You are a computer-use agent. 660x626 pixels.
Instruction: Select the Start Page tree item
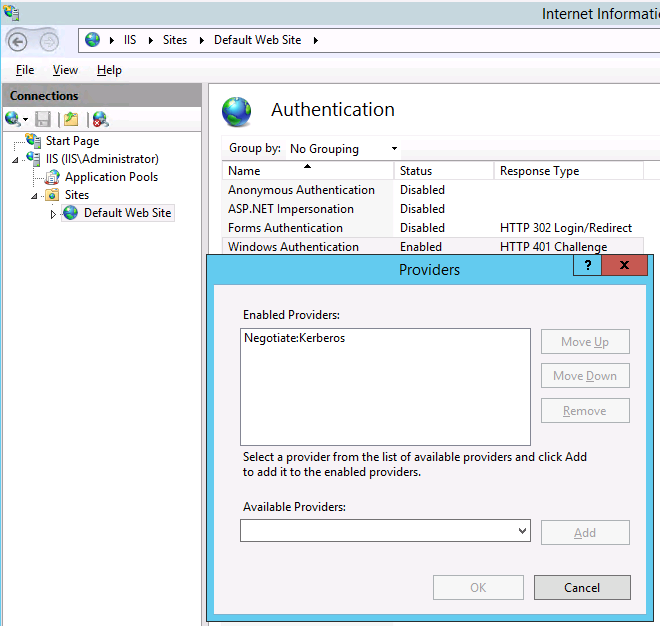pyautogui.click(x=72, y=141)
